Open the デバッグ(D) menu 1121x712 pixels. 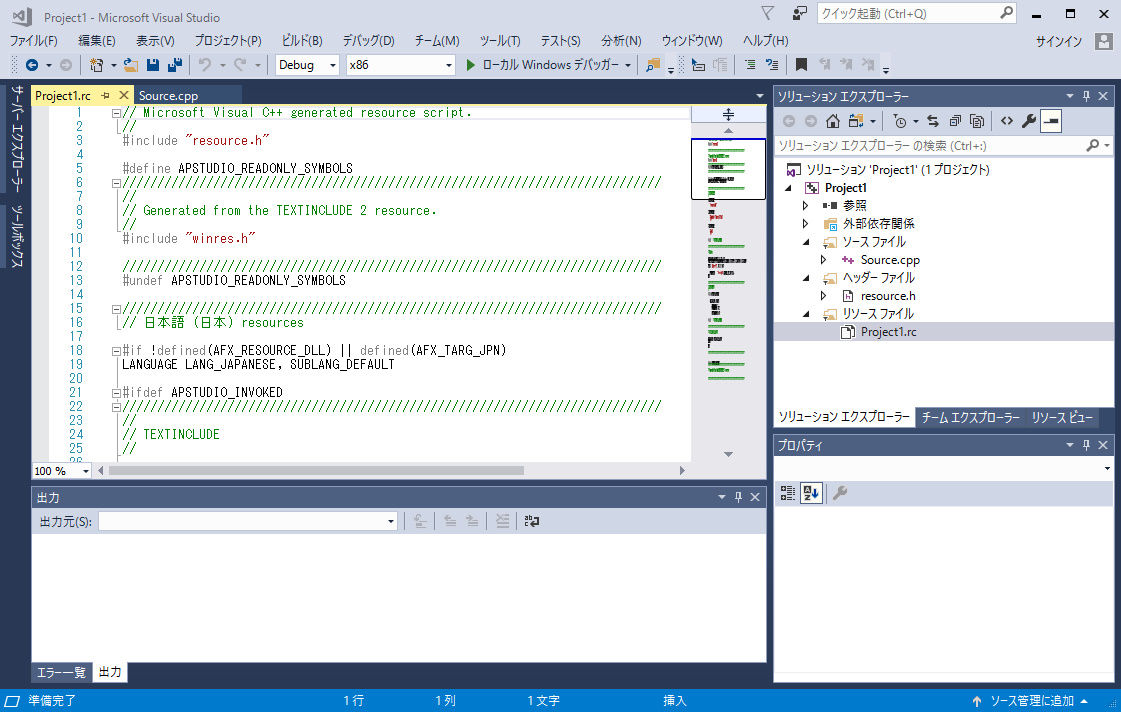click(368, 41)
